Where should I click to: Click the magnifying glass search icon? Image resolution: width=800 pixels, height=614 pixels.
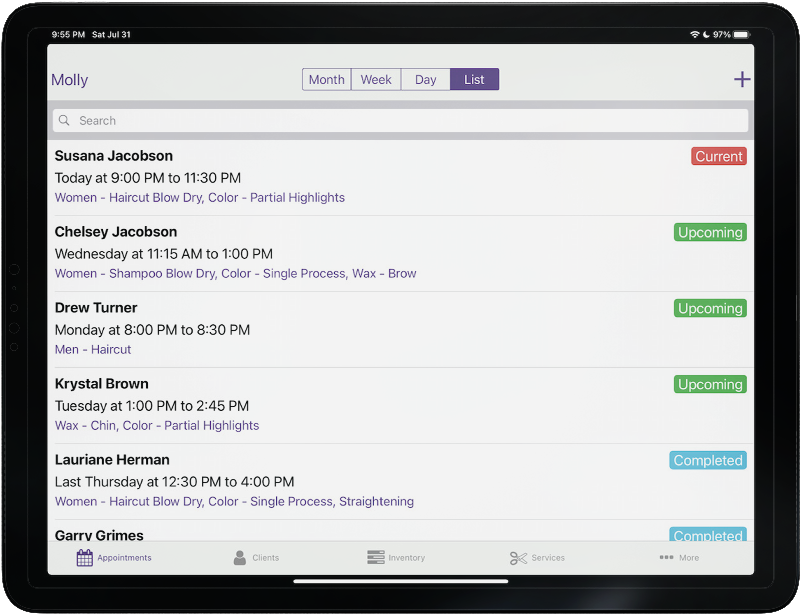click(64, 120)
